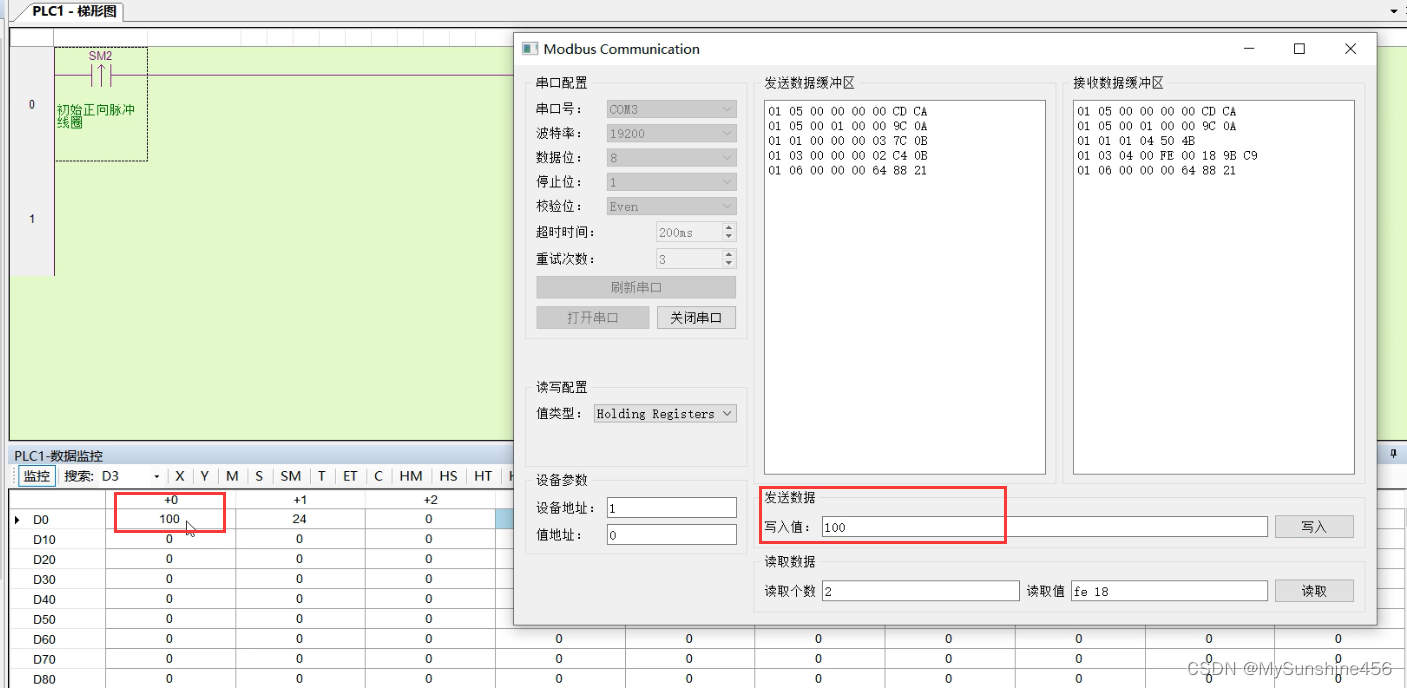
Task: Click inside the 发送数据缓冲区 text area
Action: coord(904,287)
